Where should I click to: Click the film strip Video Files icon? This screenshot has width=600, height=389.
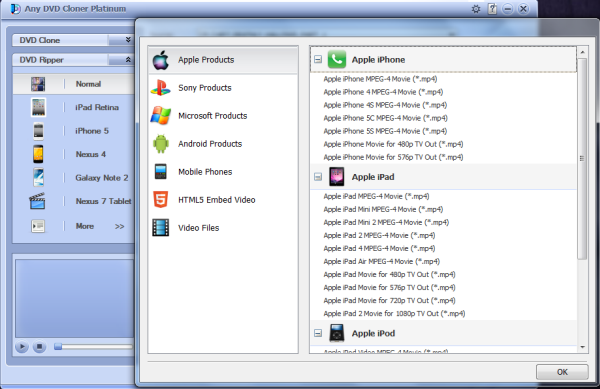[x=161, y=228]
